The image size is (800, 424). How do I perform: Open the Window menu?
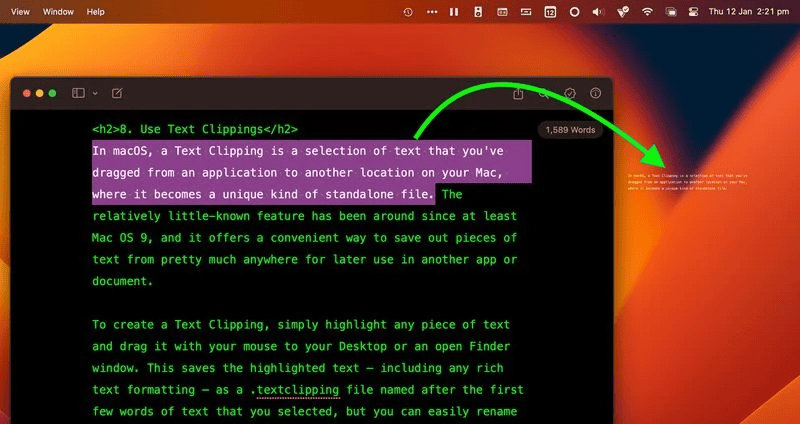coord(58,12)
